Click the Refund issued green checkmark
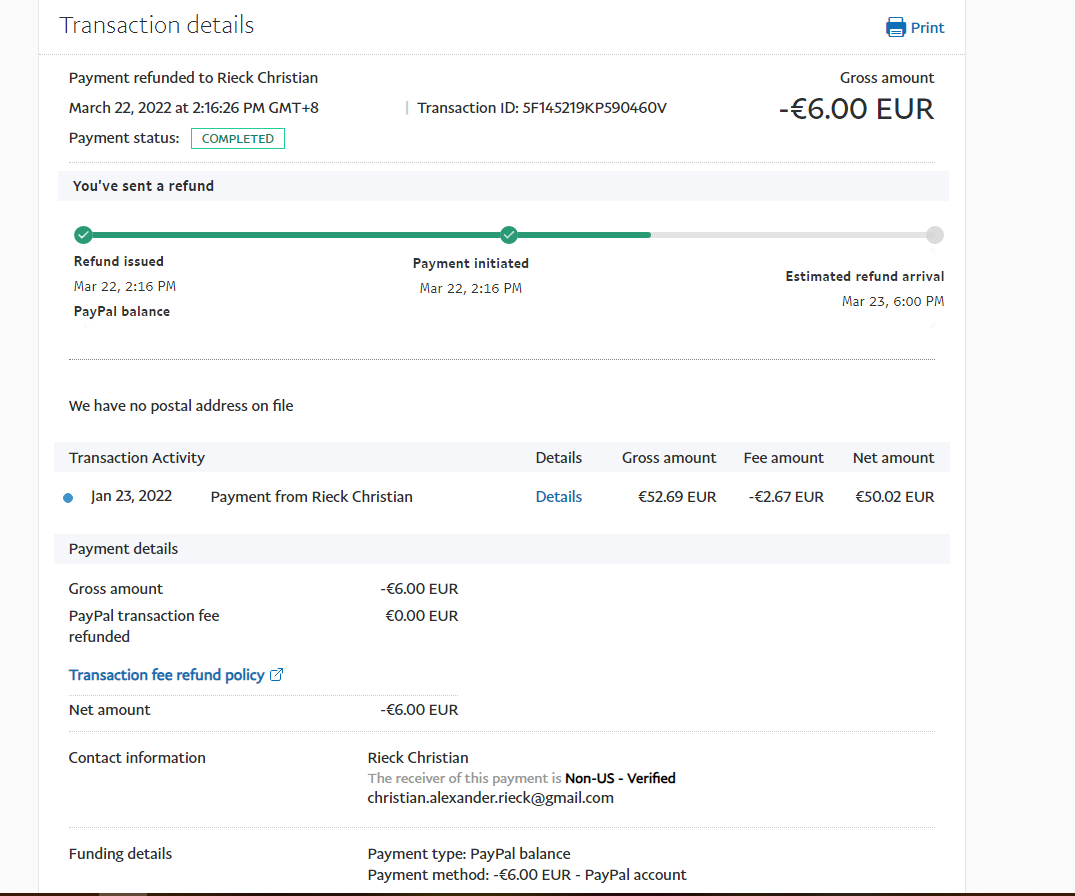Image resolution: width=1075 pixels, height=896 pixels. click(83, 235)
